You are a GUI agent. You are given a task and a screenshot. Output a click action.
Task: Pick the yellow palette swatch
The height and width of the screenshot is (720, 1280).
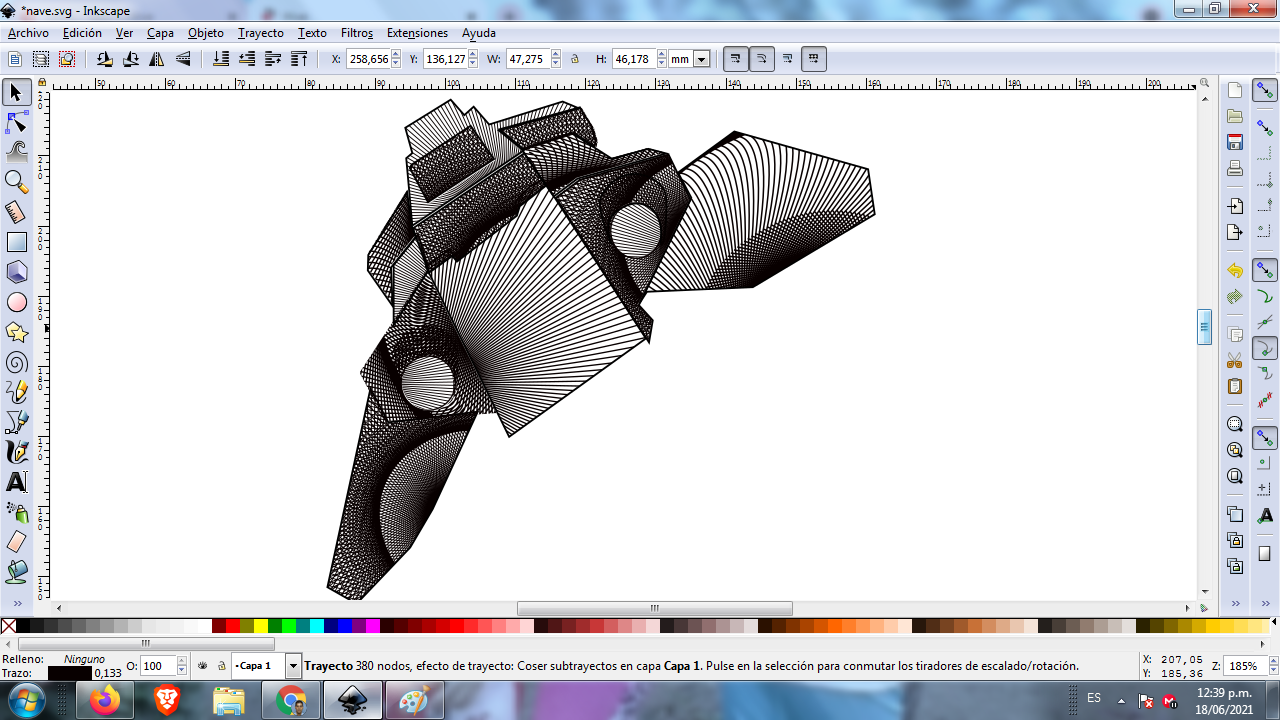pyautogui.click(x=261, y=626)
